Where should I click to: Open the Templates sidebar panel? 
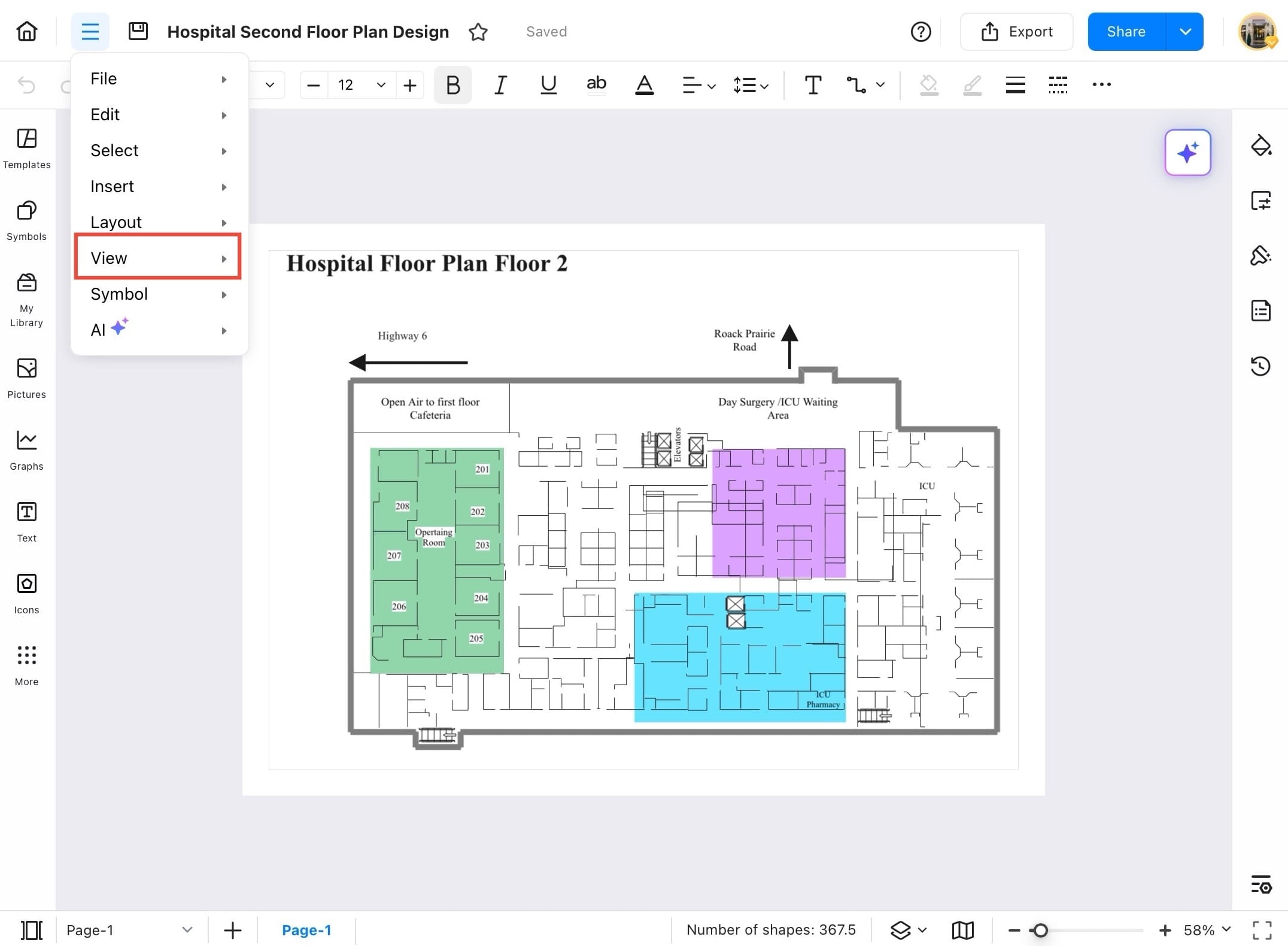(x=26, y=148)
